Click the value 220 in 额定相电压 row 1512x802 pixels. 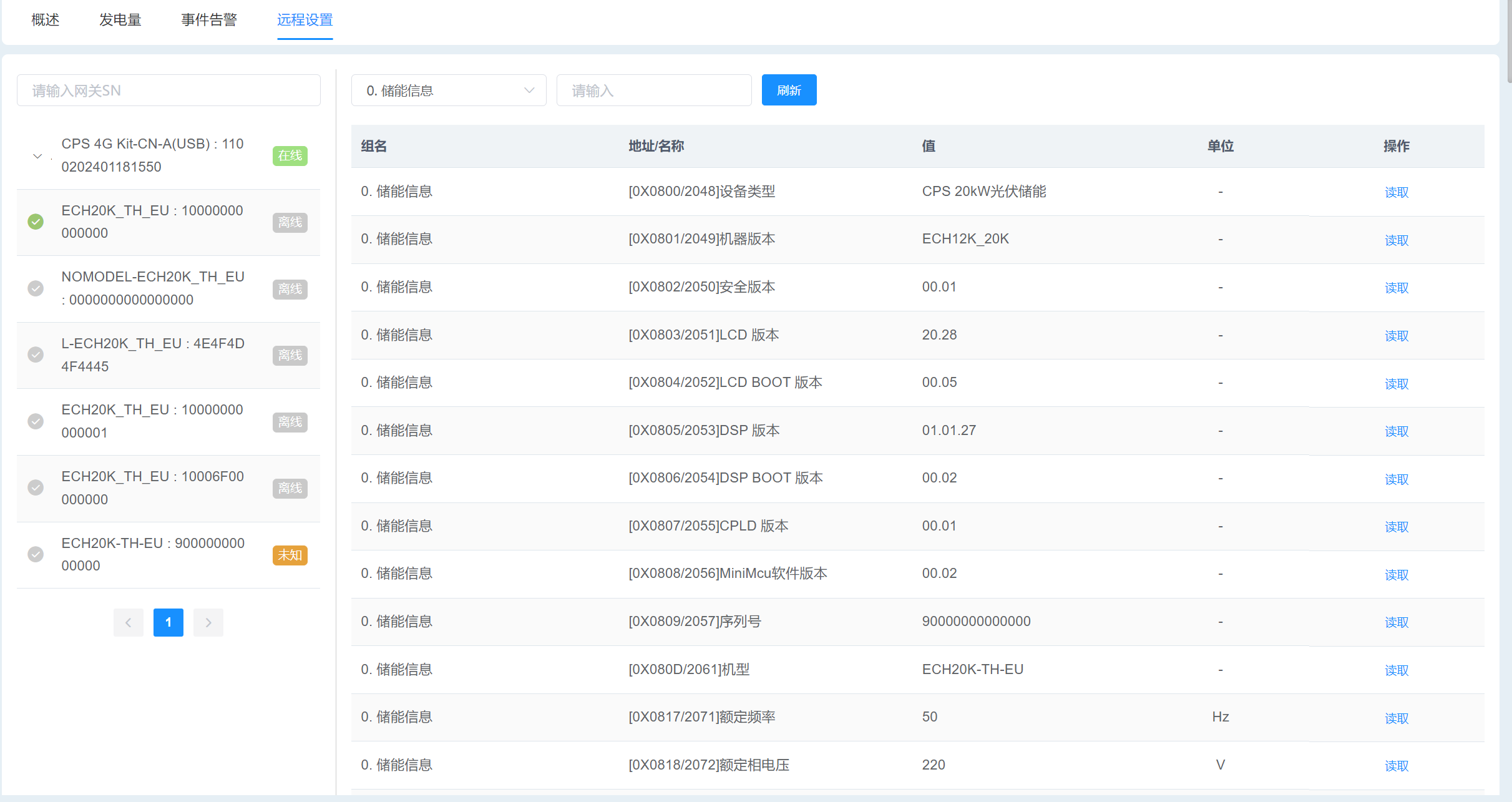click(934, 765)
